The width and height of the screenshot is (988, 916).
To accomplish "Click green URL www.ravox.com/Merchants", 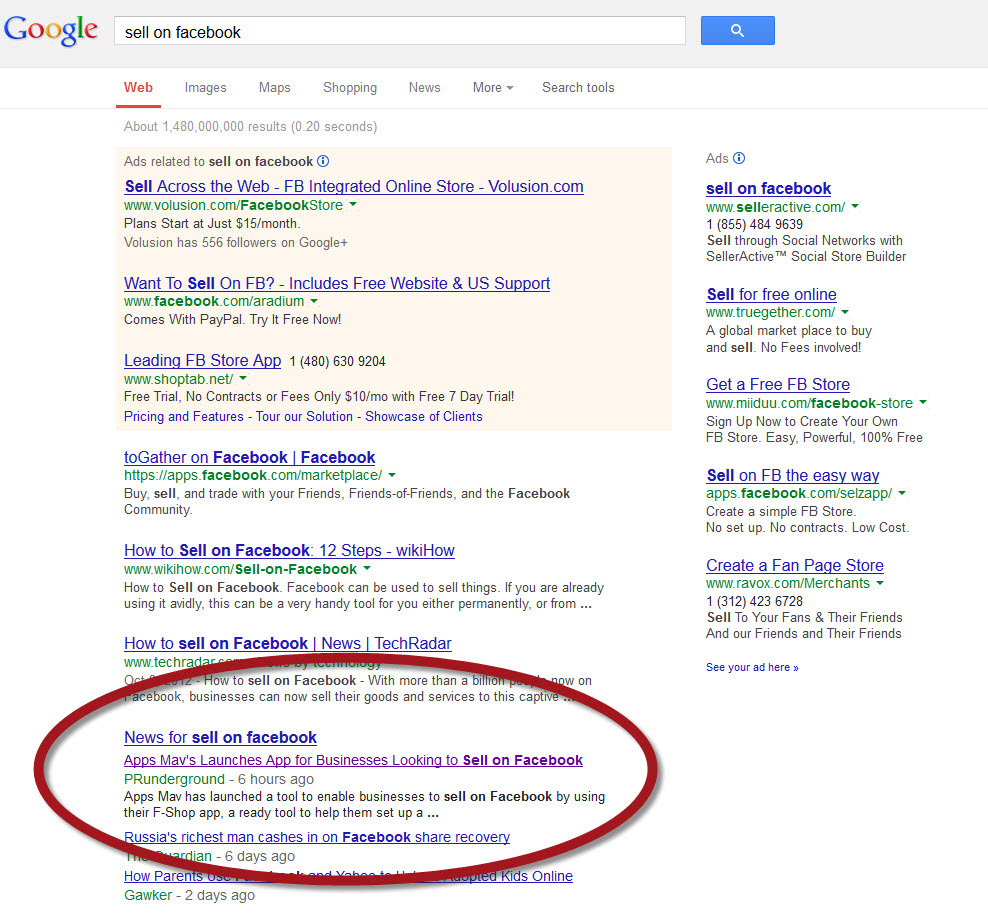I will click(788, 583).
